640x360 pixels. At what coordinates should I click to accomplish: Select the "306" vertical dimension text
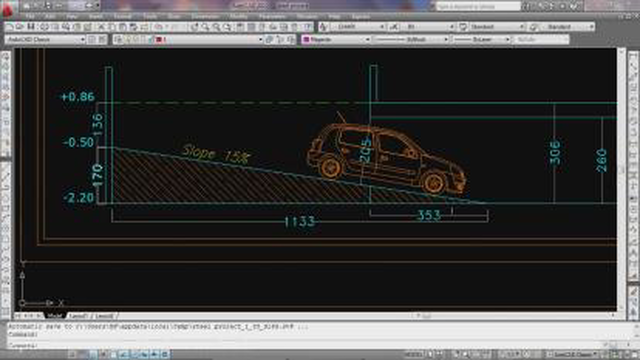(555, 152)
